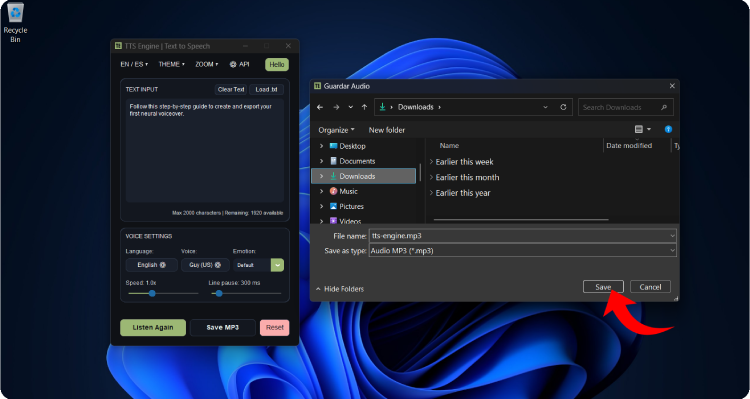Click the Guardar Audio dialog logo icon
750x399 pixels.
pyautogui.click(x=317, y=86)
